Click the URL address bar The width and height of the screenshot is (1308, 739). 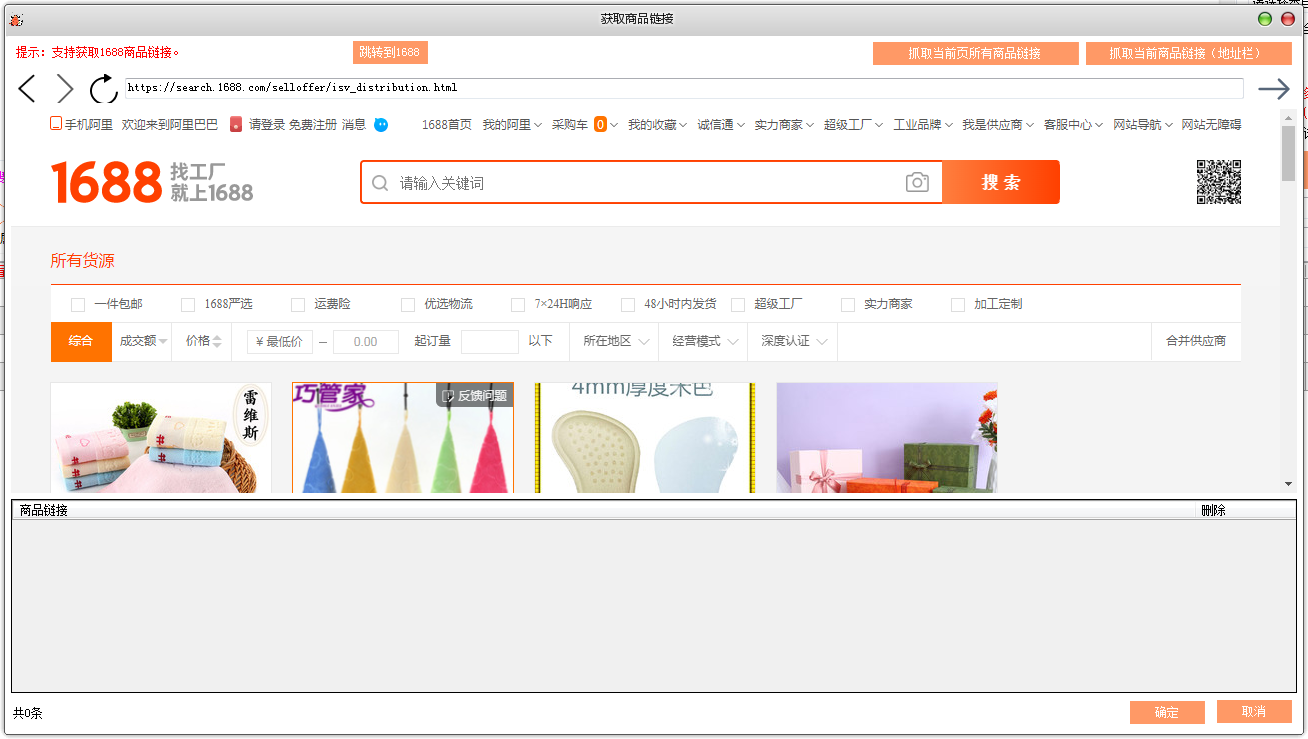coord(684,88)
